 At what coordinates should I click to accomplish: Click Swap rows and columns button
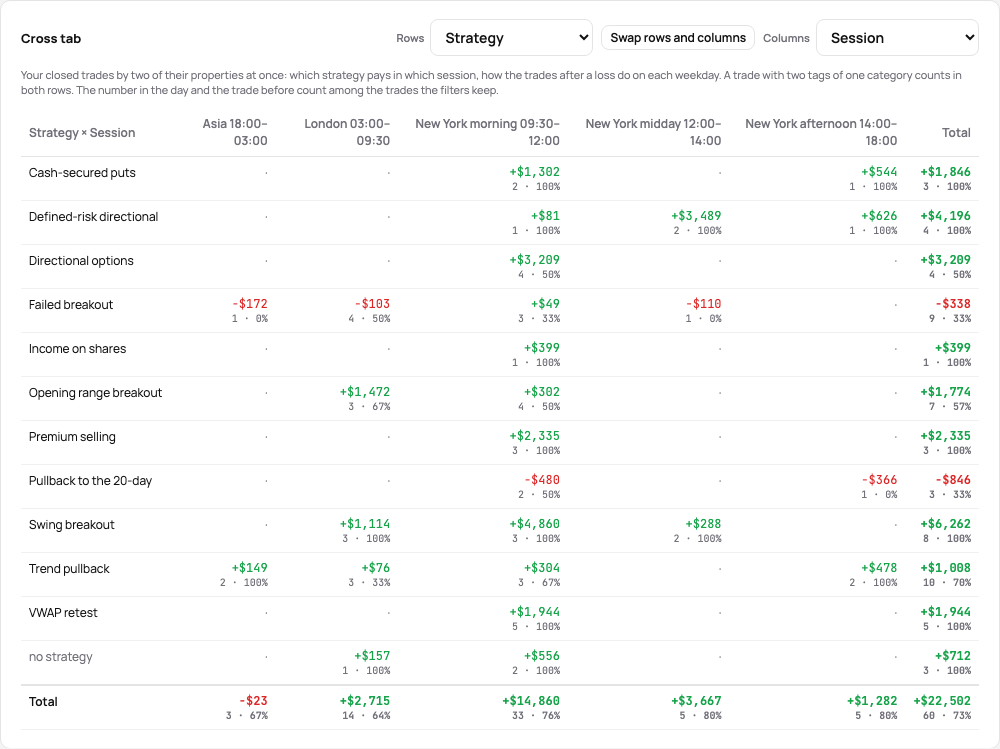[678, 38]
